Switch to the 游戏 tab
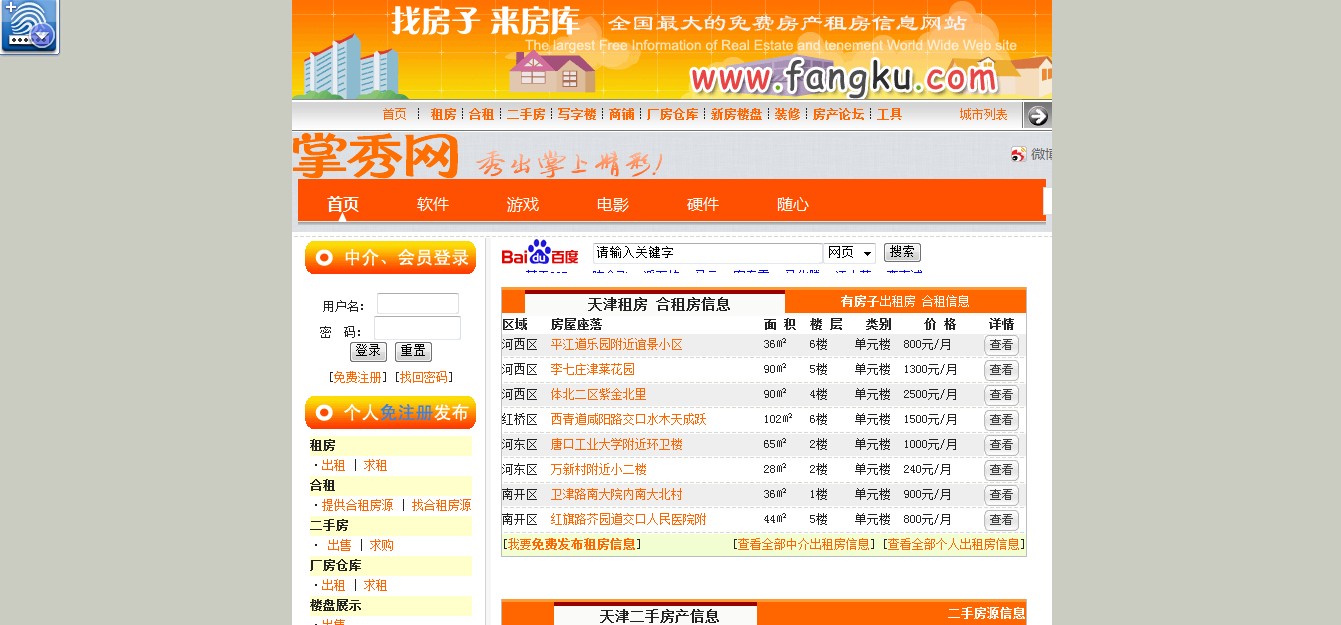Viewport: 1341px width, 625px height. pyautogui.click(x=523, y=204)
